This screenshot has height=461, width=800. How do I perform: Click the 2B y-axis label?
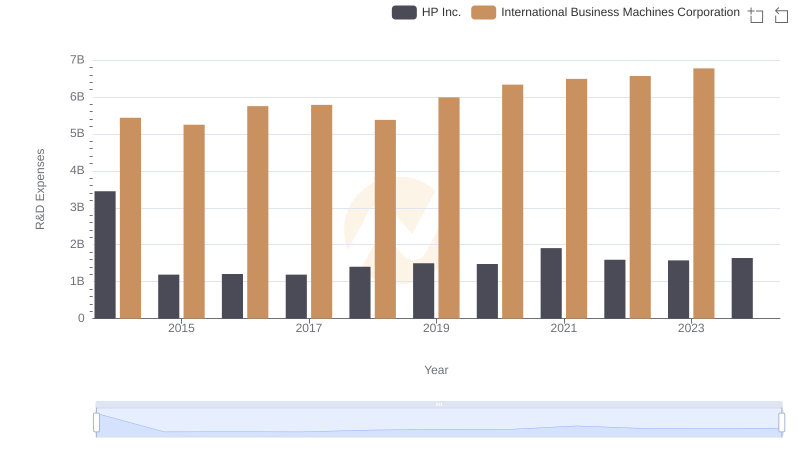point(77,244)
